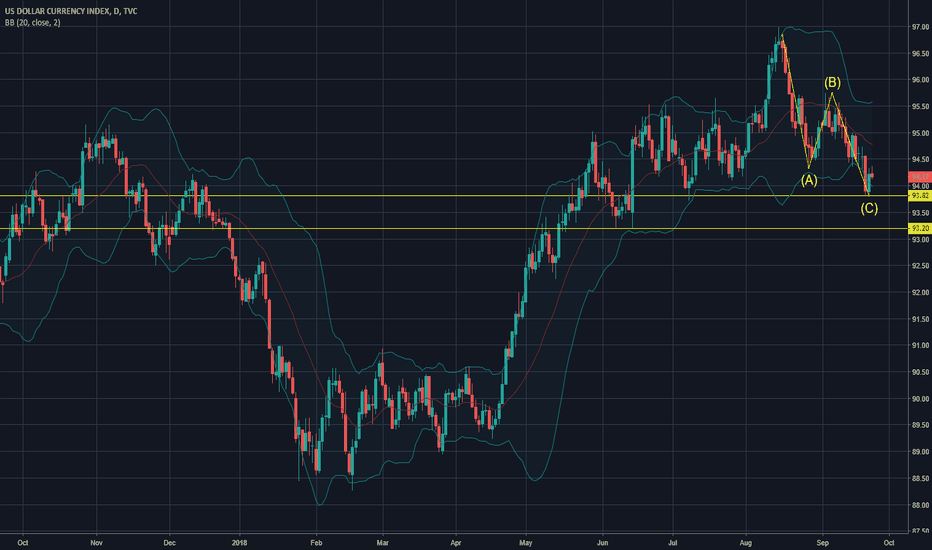Viewport: 932px width, 550px height.
Task: Click the 92.00 price axis label
Action: pos(920,293)
